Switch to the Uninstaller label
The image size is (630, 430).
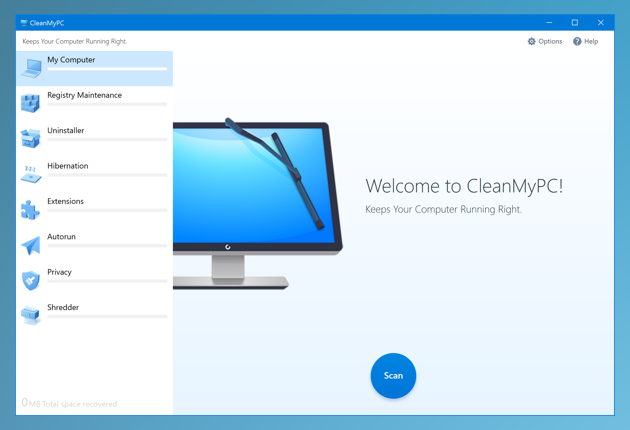click(x=65, y=131)
